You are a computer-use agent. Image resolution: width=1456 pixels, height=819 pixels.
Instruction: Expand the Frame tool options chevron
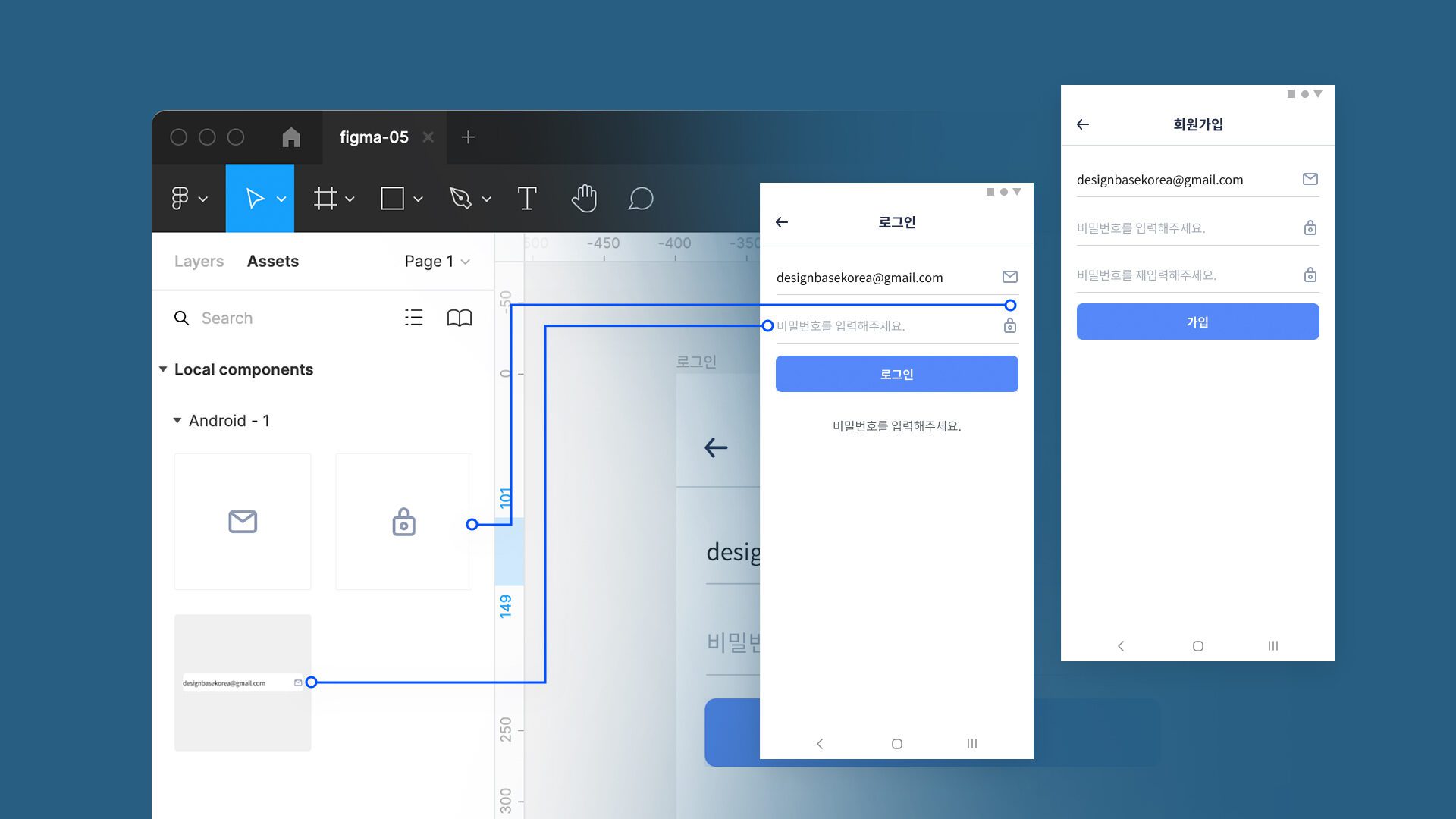click(350, 199)
